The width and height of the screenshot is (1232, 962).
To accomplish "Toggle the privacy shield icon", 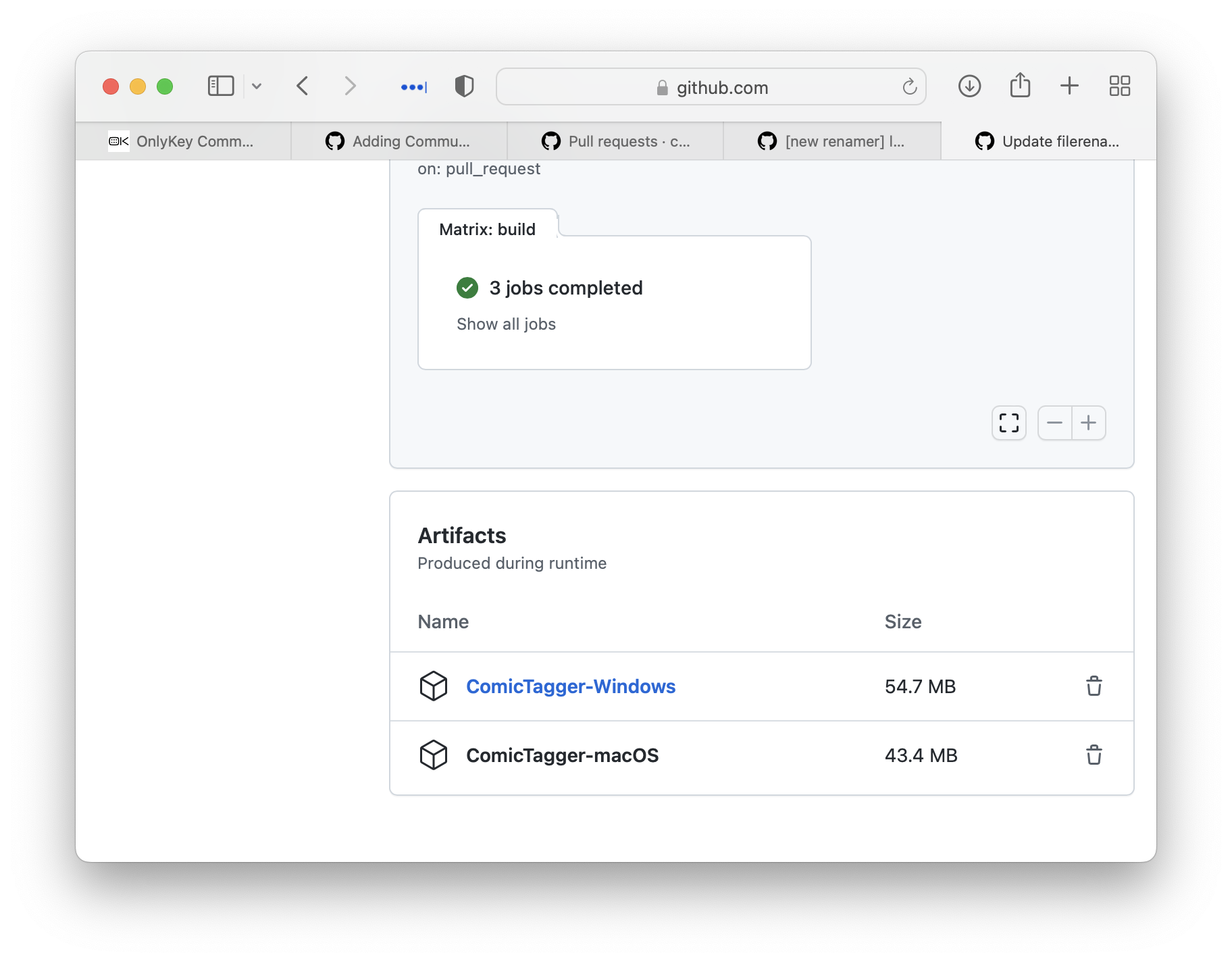I will [x=464, y=86].
